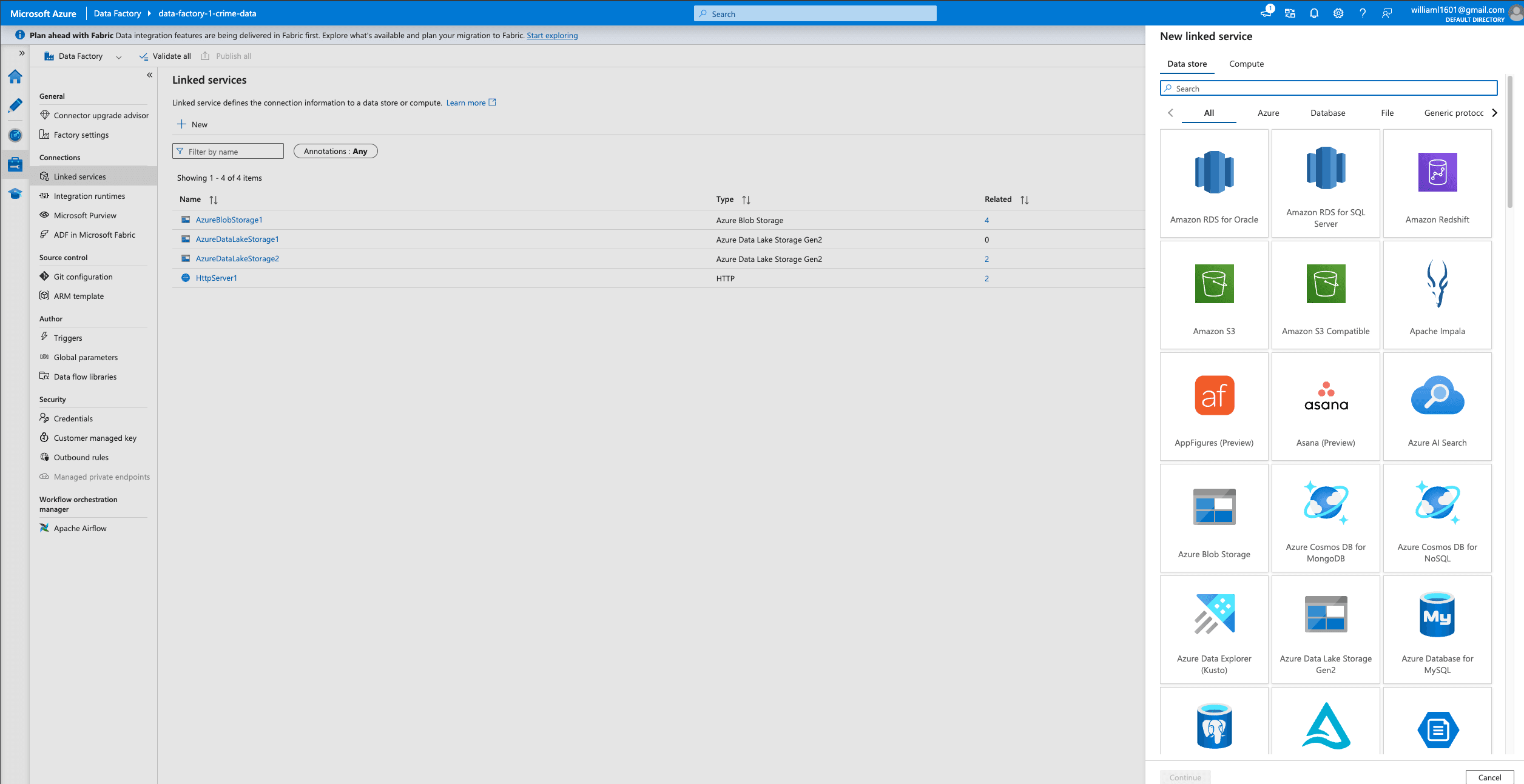
Task: Focus the Filter by name field
Action: 228,151
